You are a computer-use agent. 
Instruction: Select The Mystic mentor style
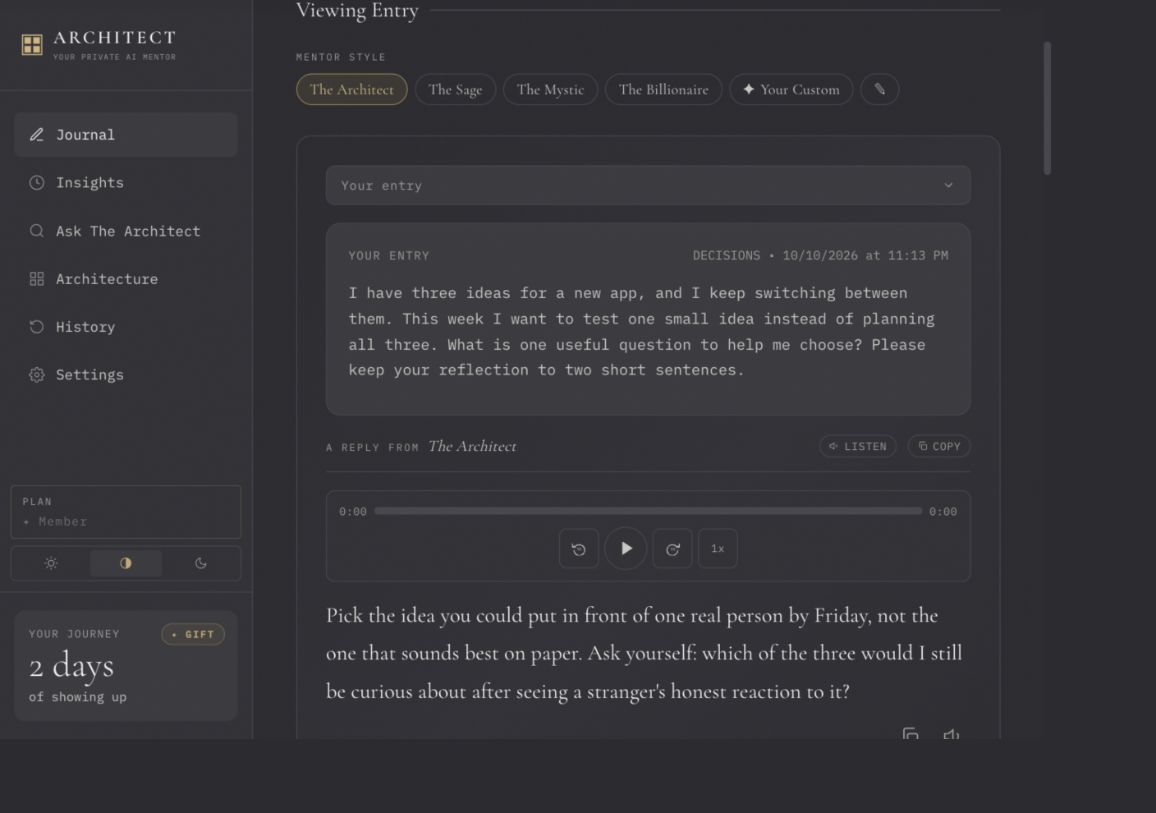click(550, 89)
